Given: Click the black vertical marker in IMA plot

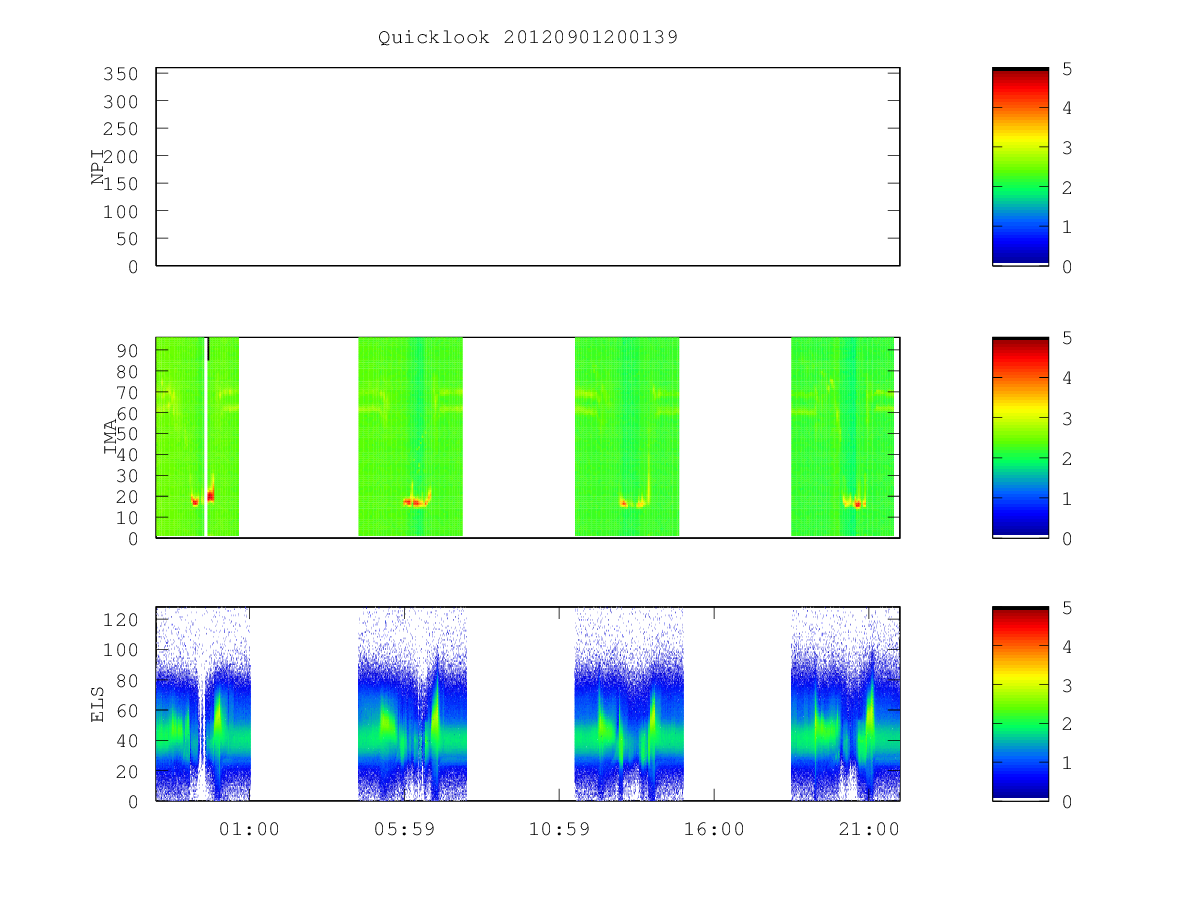Looking at the screenshot, I should (208, 349).
